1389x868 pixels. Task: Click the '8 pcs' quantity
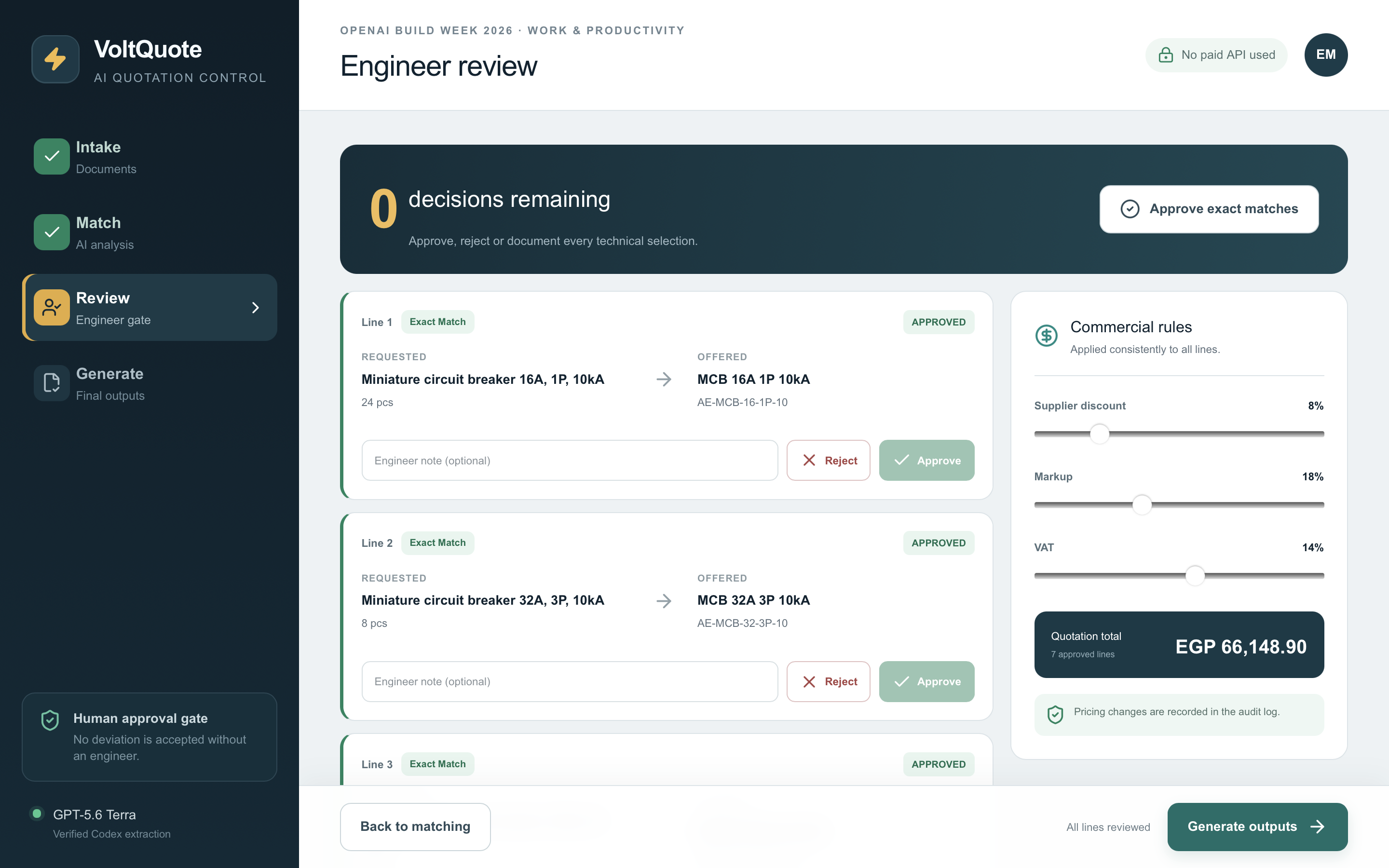point(374,624)
